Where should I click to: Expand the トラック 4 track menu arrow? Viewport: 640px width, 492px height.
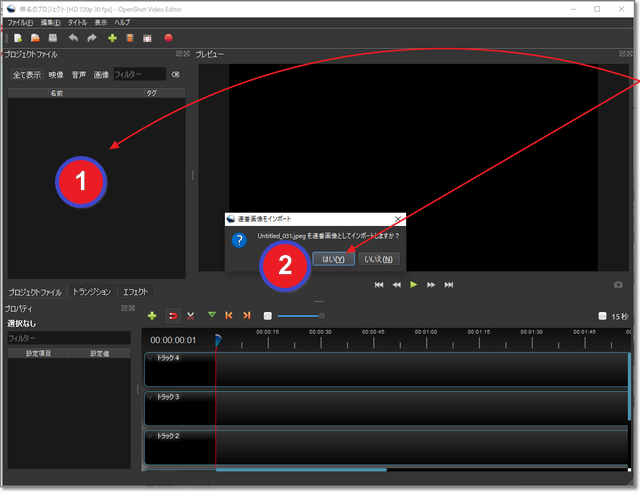tap(151, 357)
